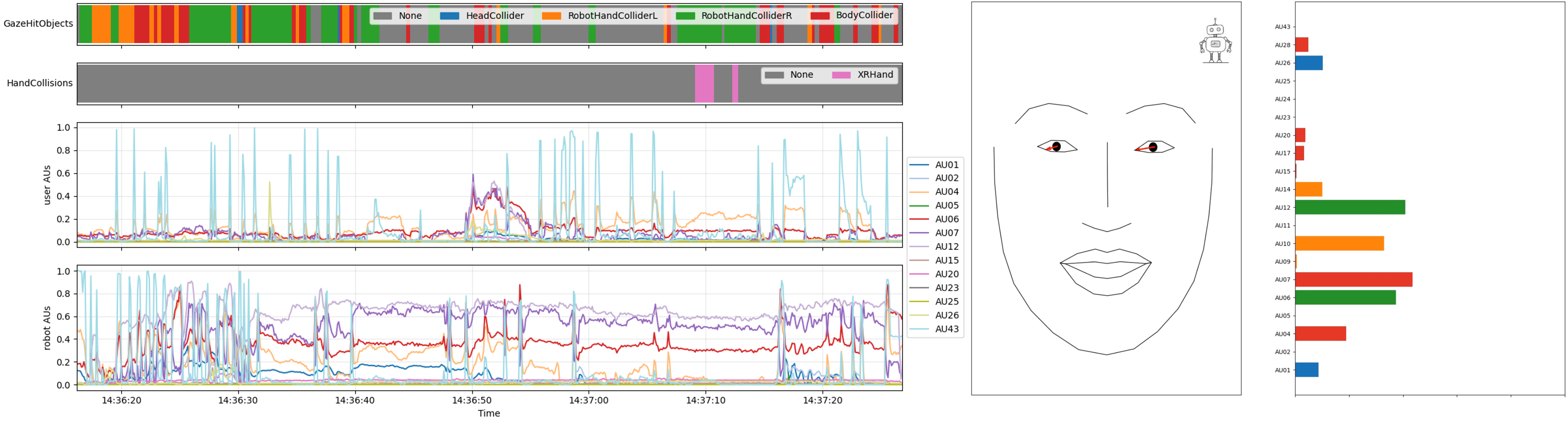This screenshot has height=429, width=1568.
Task: Click the red AU07 bar in the bar chart
Action: pyautogui.click(x=1353, y=280)
